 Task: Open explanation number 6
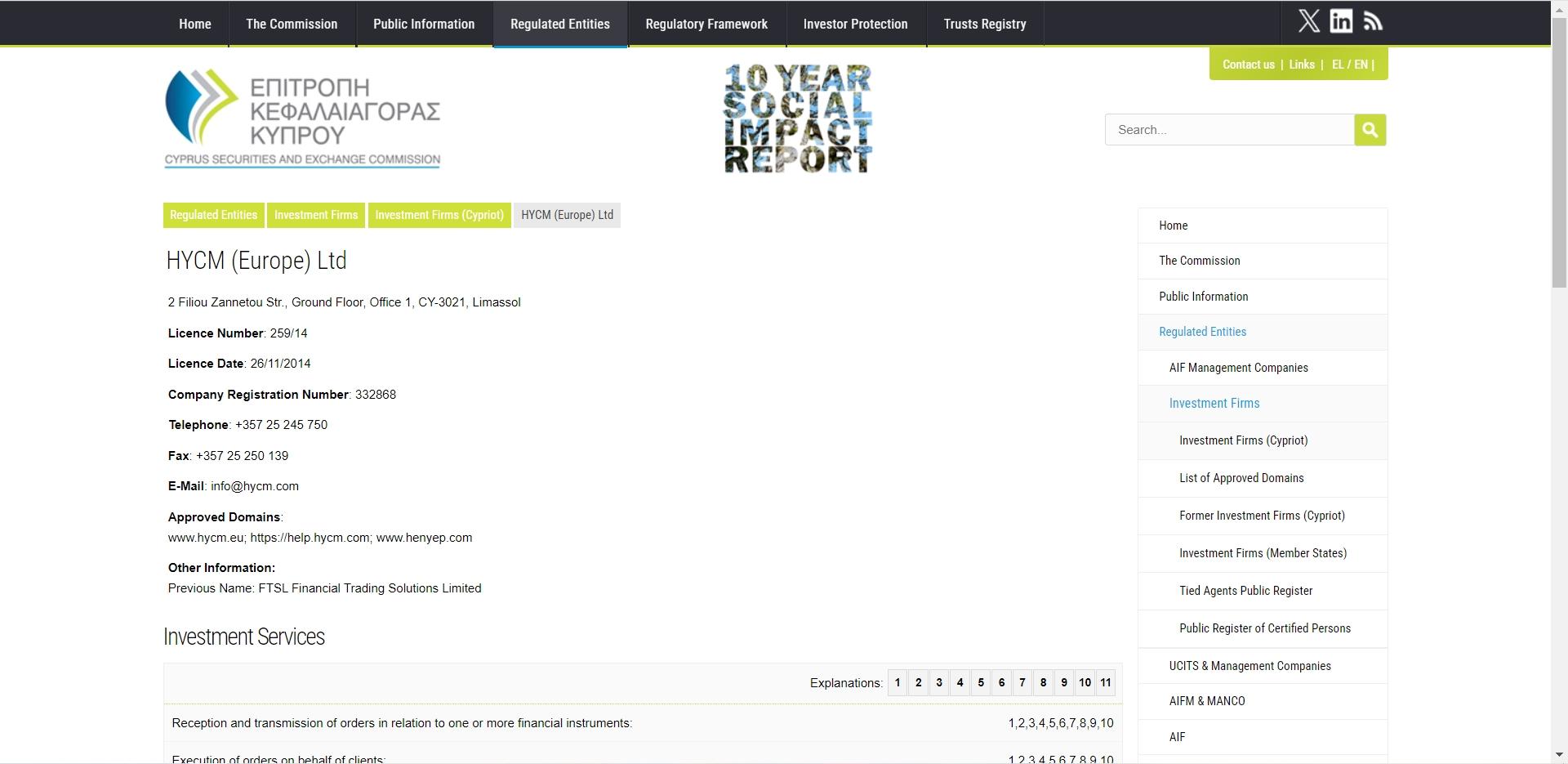pos(1001,682)
